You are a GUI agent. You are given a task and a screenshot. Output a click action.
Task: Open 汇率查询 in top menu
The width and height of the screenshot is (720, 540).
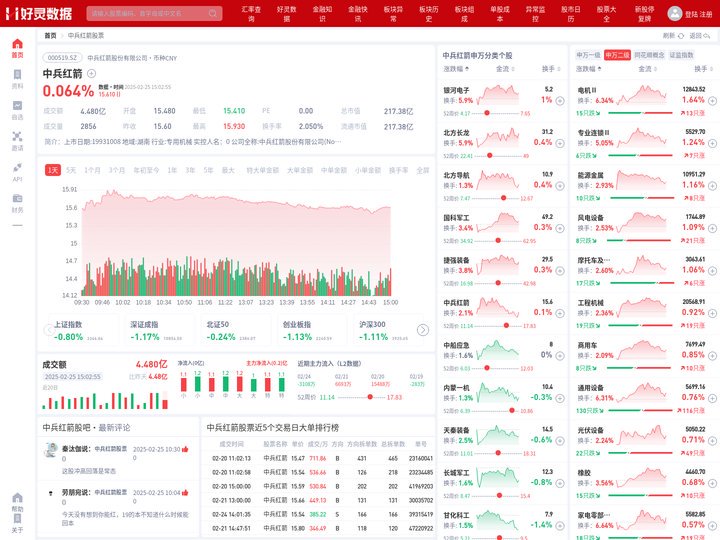point(251,13)
